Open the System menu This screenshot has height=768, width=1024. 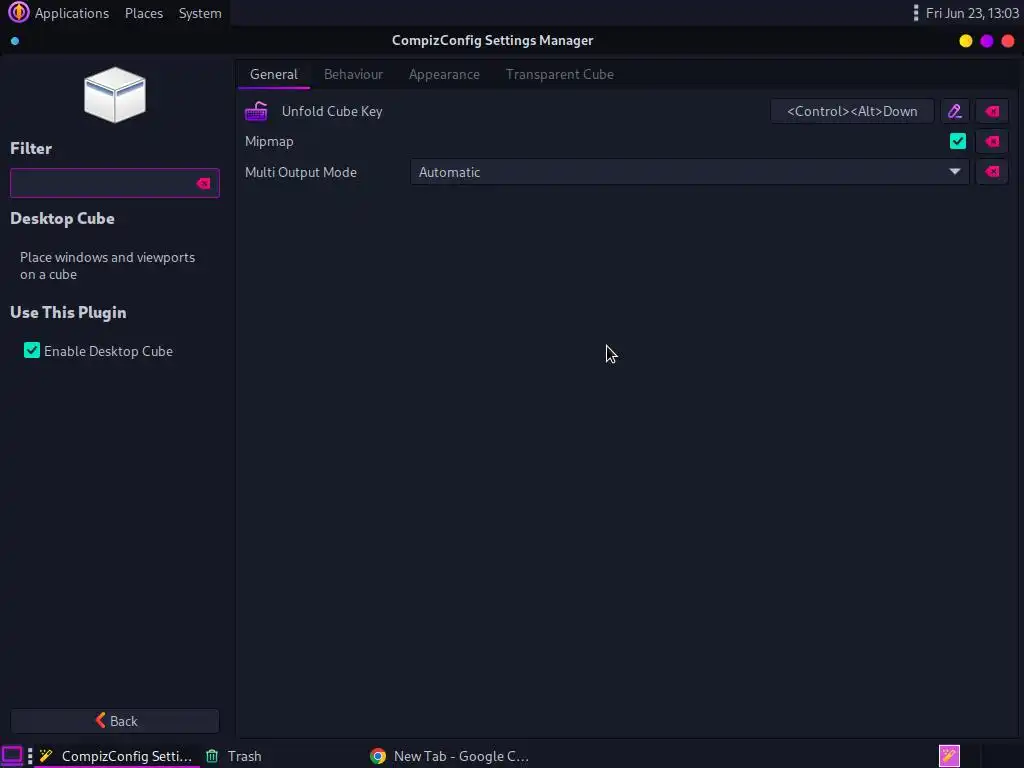coord(200,13)
